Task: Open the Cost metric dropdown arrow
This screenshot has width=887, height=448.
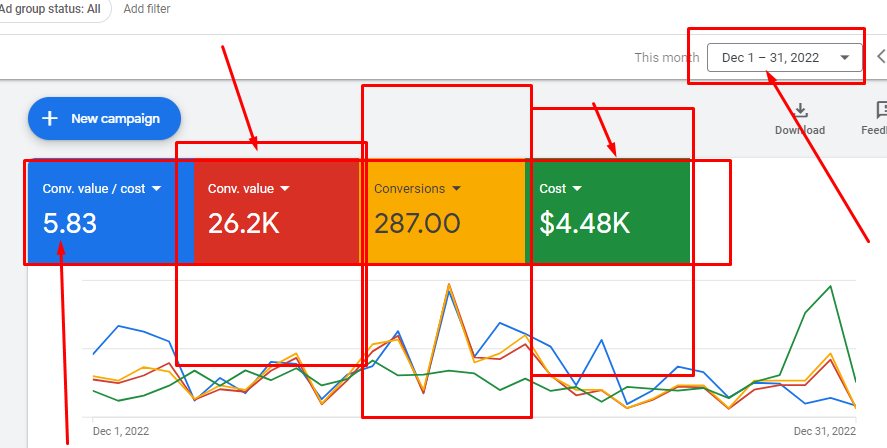Action: pos(578,188)
